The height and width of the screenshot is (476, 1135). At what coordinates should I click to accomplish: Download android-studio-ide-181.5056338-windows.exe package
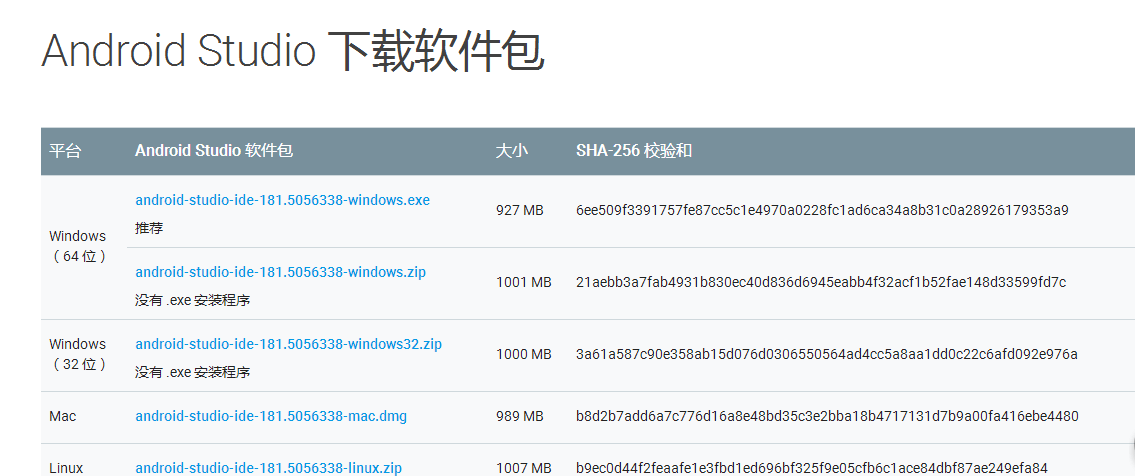(x=282, y=200)
